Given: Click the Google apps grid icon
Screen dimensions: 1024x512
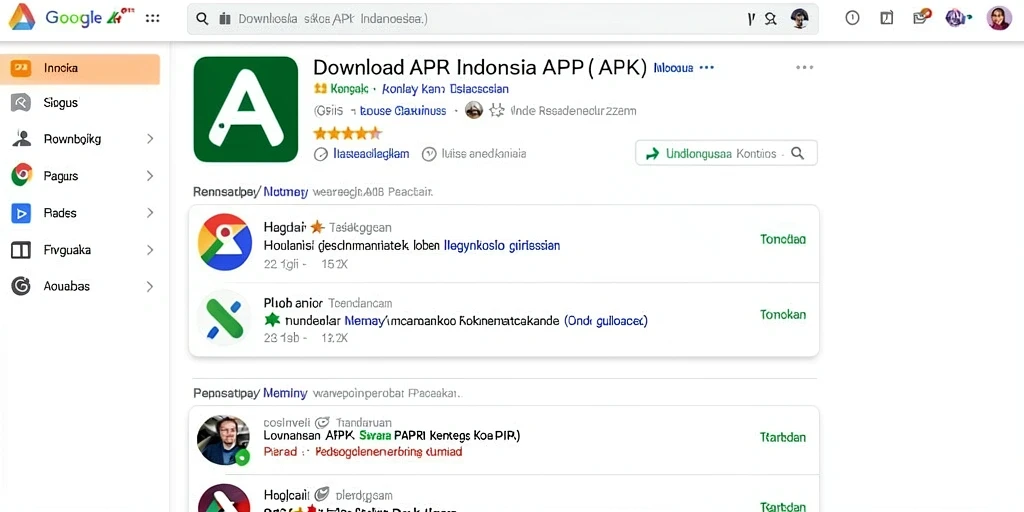Looking at the screenshot, I should pyautogui.click(x=152, y=18).
